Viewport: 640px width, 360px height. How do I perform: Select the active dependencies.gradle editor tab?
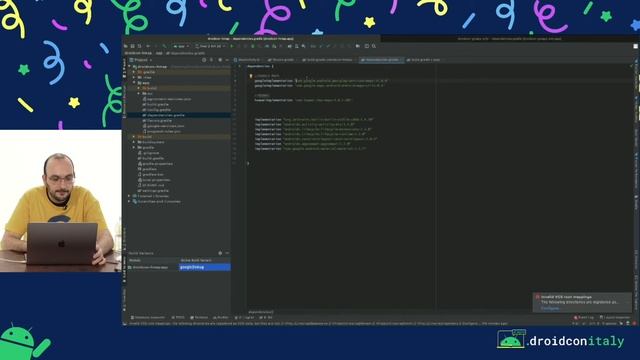381,60
